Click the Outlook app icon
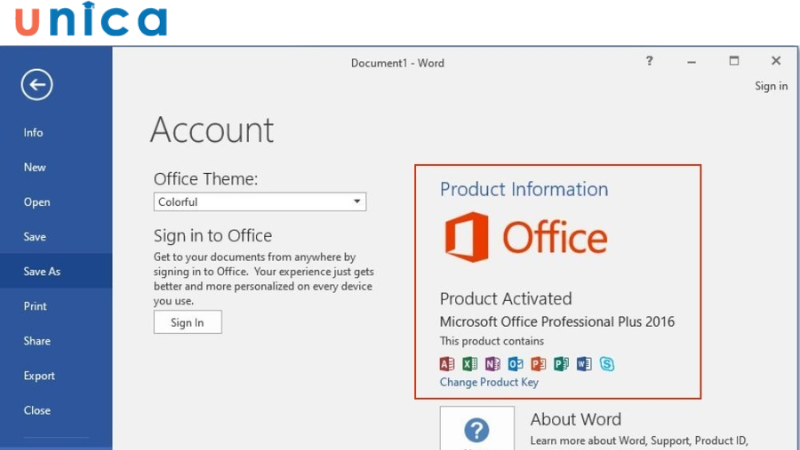Viewport: 800px width, 450px height. [x=515, y=364]
